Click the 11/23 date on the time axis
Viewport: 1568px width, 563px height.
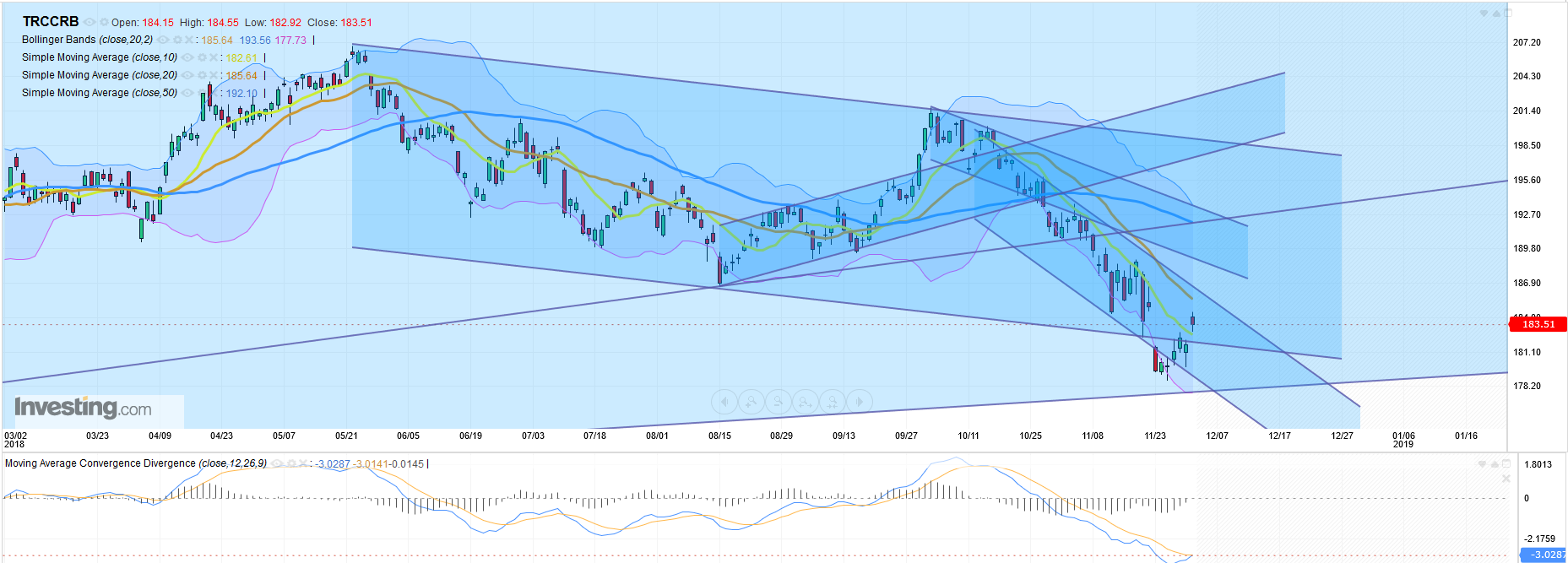pyautogui.click(x=1155, y=436)
